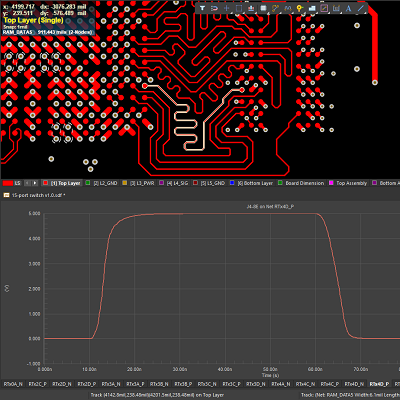Click the Track on Top Layer status text

click(157, 395)
